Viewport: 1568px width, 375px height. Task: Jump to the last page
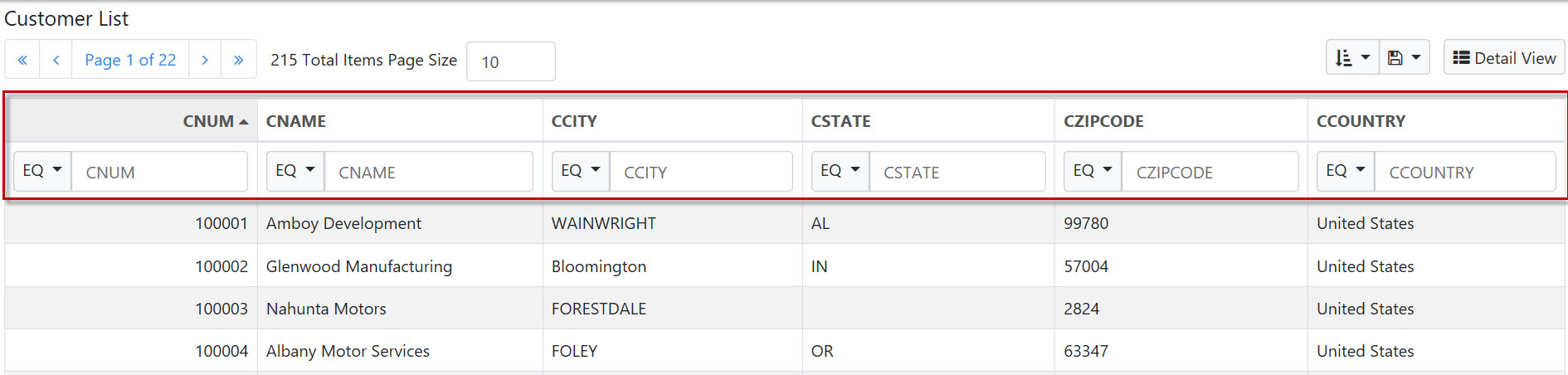(238, 60)
